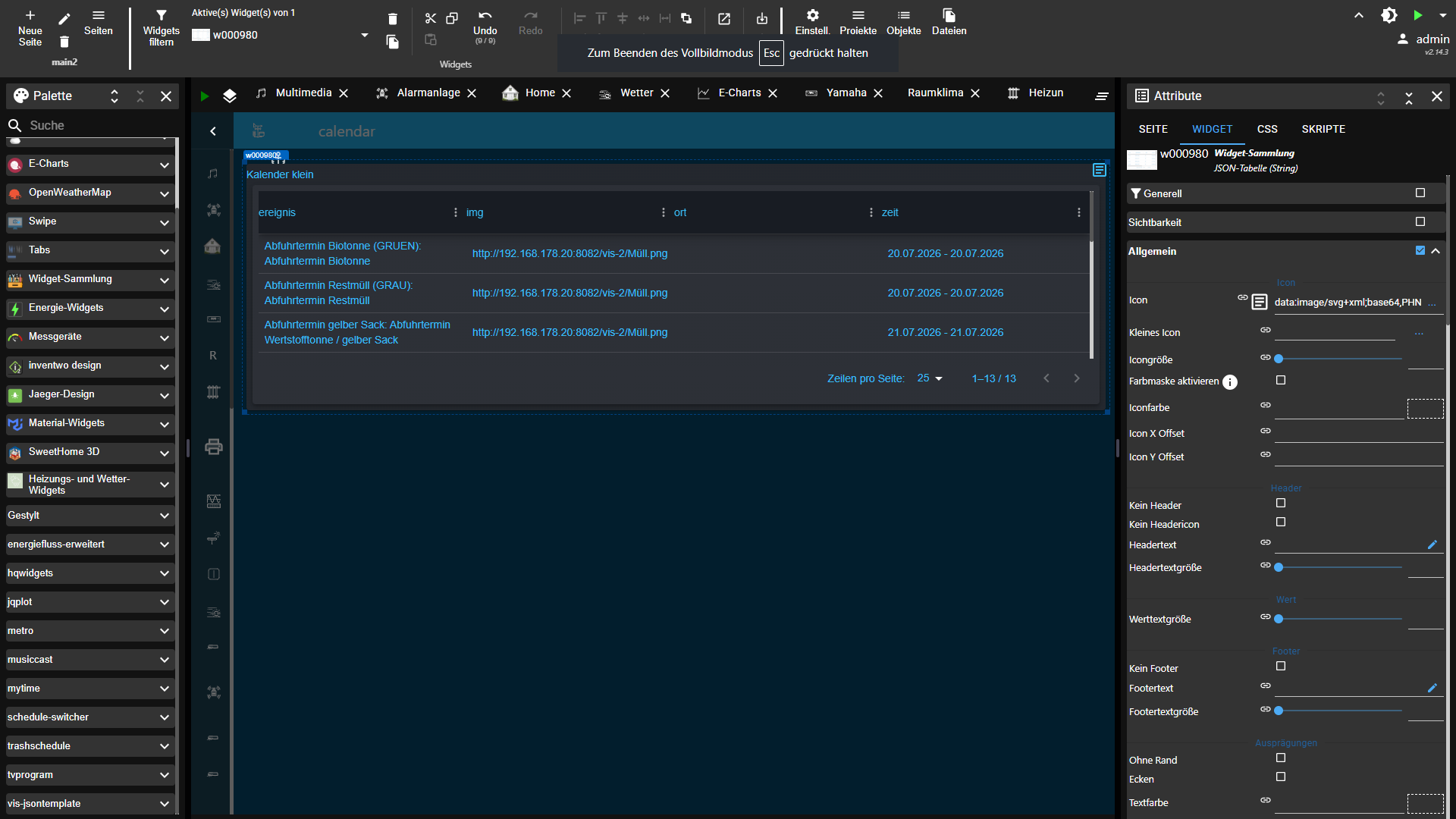The image size is (1456, 819).
Task: Click the pencil edit page icon
Action: [64, 18]
